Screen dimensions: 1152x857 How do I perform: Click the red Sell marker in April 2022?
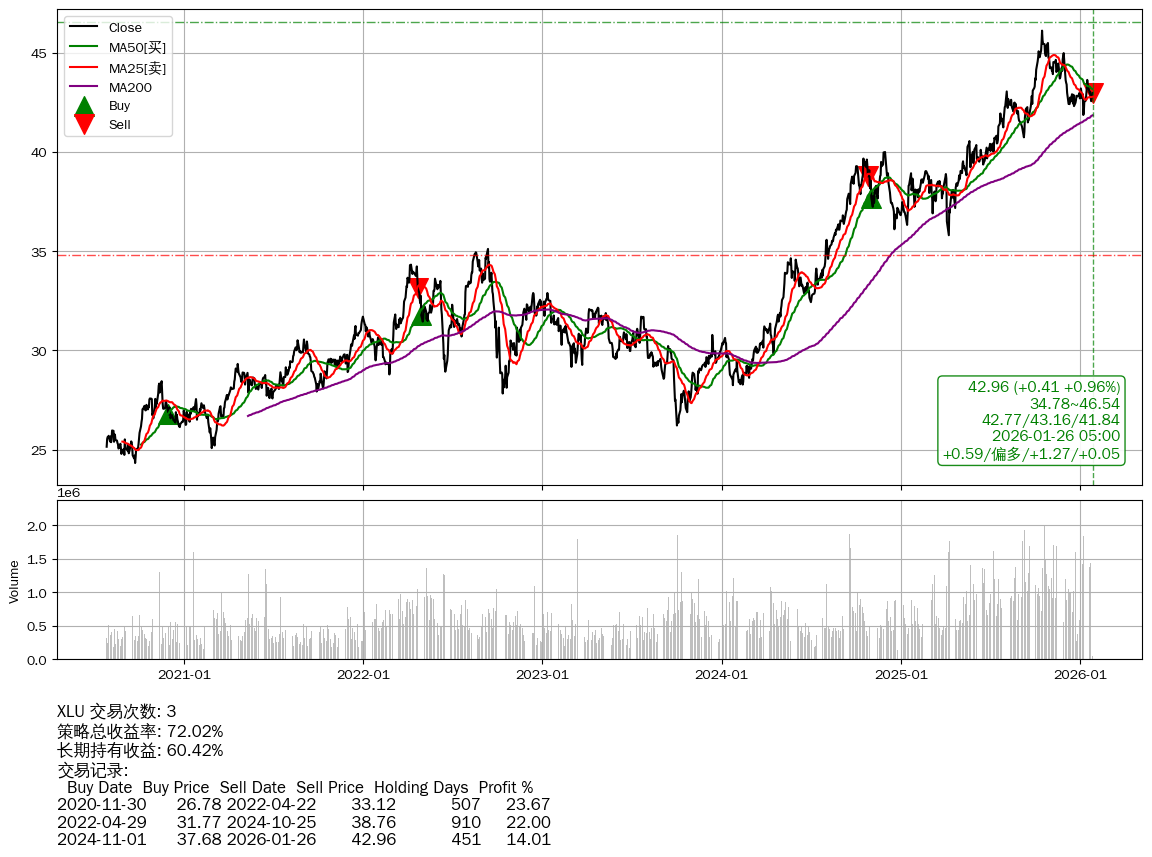tap(419, 288)
